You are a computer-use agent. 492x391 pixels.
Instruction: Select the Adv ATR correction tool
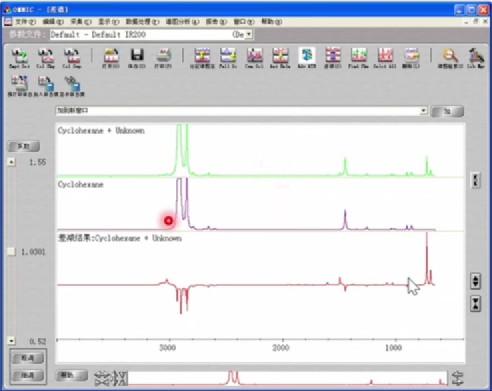tap(306, 58)
